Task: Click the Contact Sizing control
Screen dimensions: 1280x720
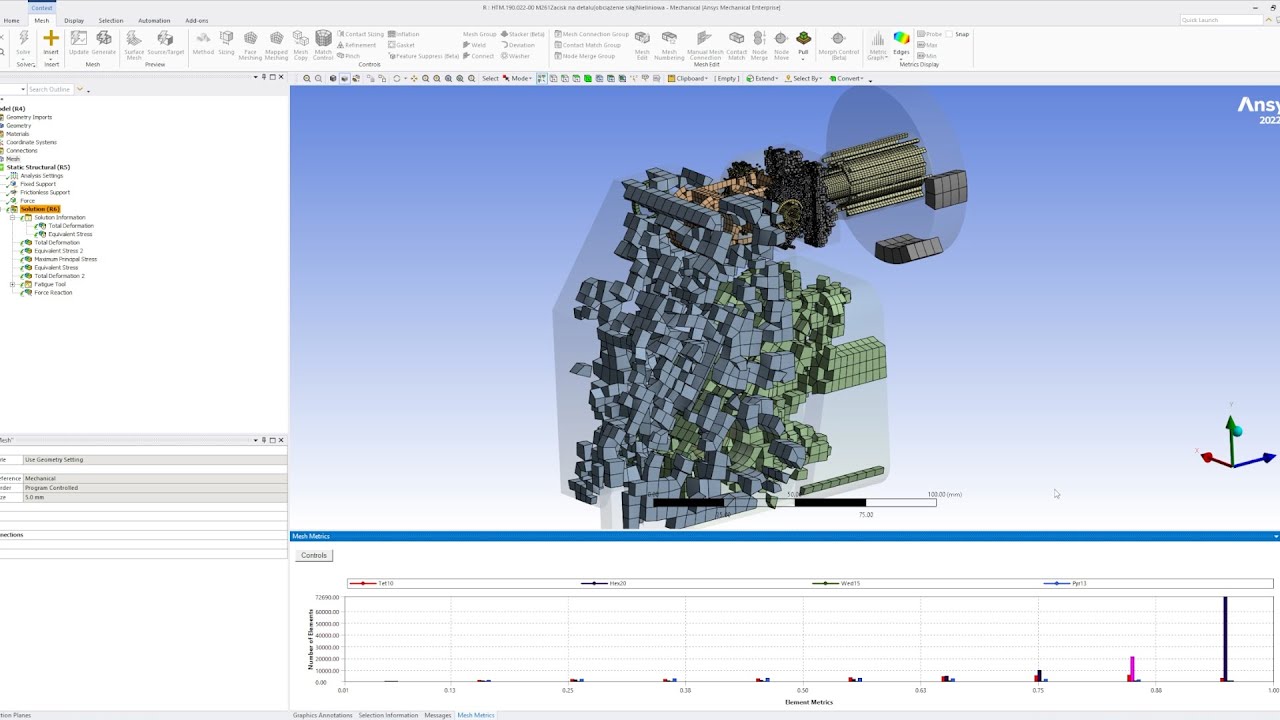Action: click(361, 34)
